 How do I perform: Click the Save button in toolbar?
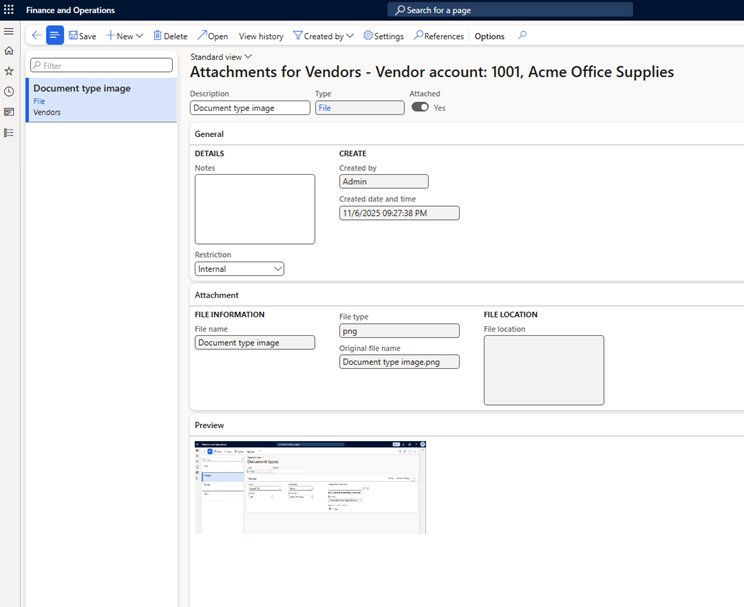[x=83, y=36]
